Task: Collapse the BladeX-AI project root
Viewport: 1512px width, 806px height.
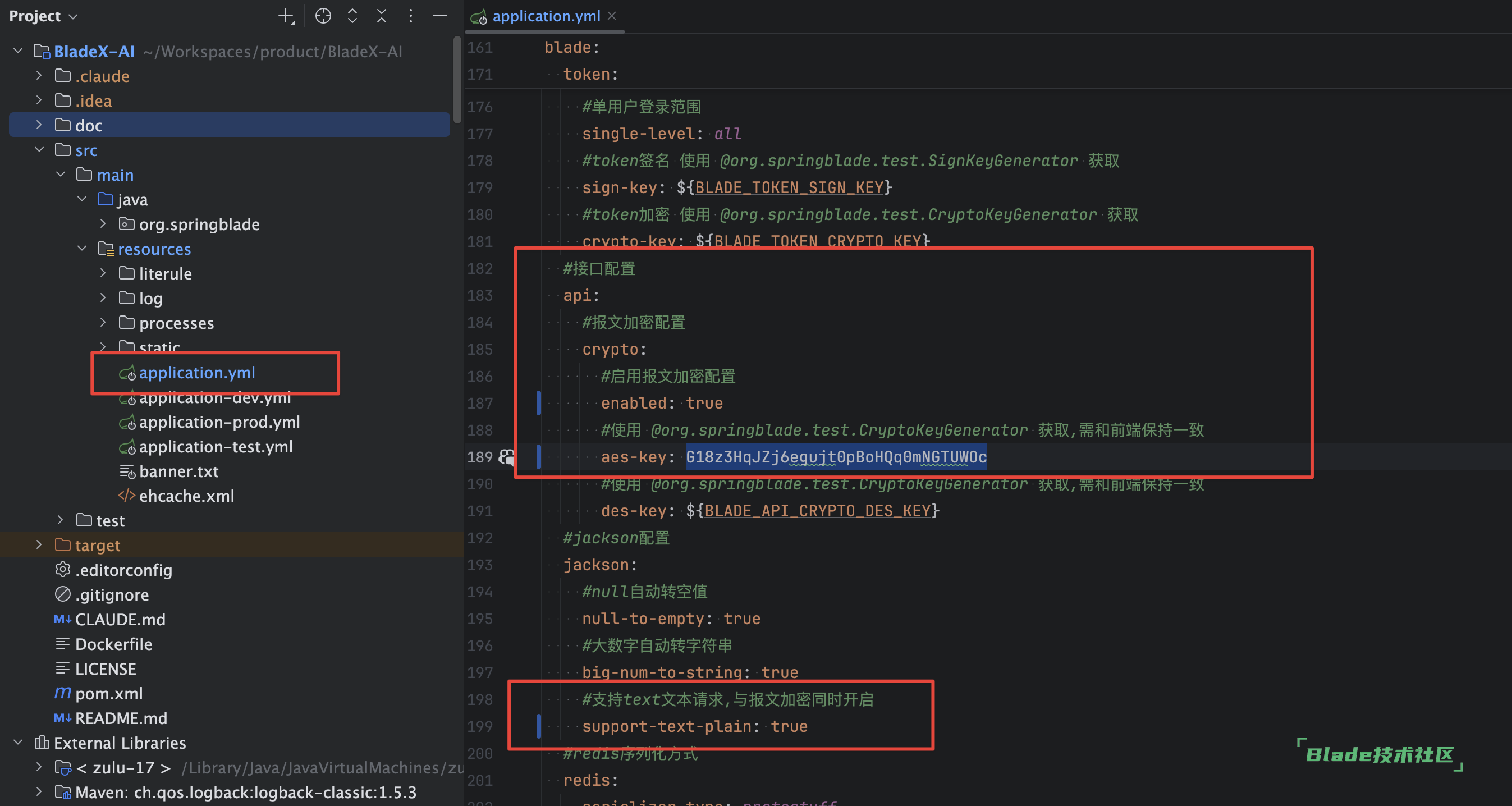Action: tap(18, 51)
